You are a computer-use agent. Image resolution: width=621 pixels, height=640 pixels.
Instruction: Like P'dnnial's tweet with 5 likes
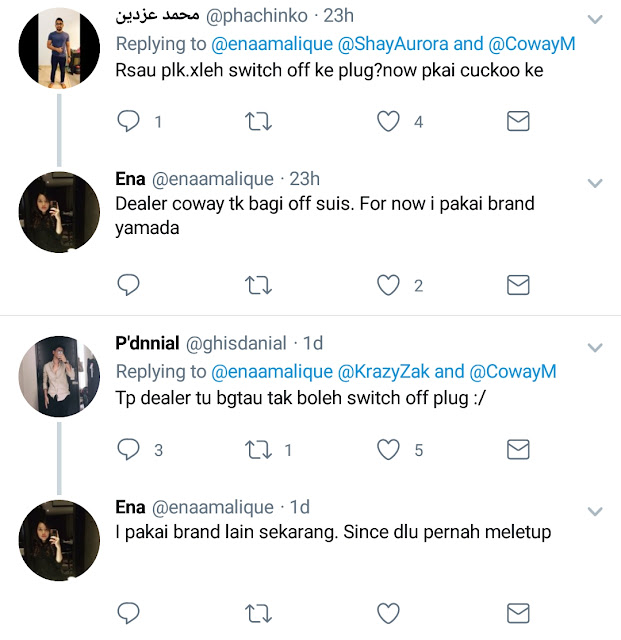388,449
